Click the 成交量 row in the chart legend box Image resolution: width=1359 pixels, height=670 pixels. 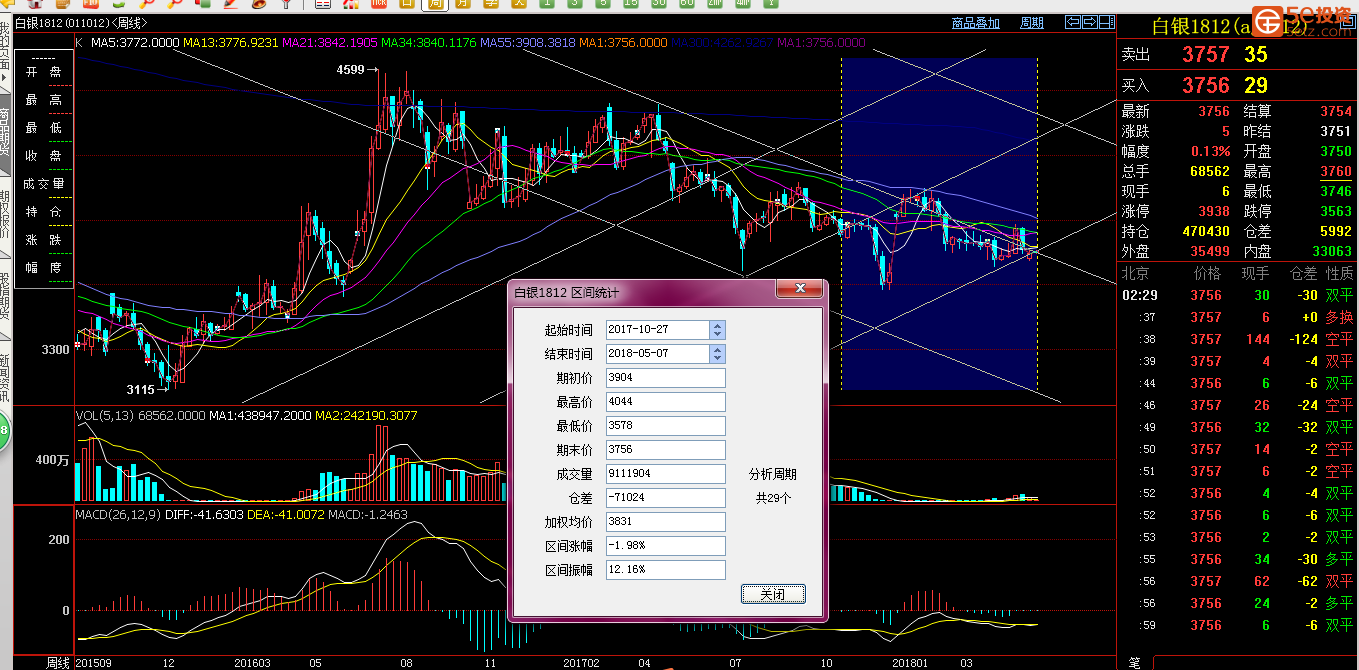43,184
